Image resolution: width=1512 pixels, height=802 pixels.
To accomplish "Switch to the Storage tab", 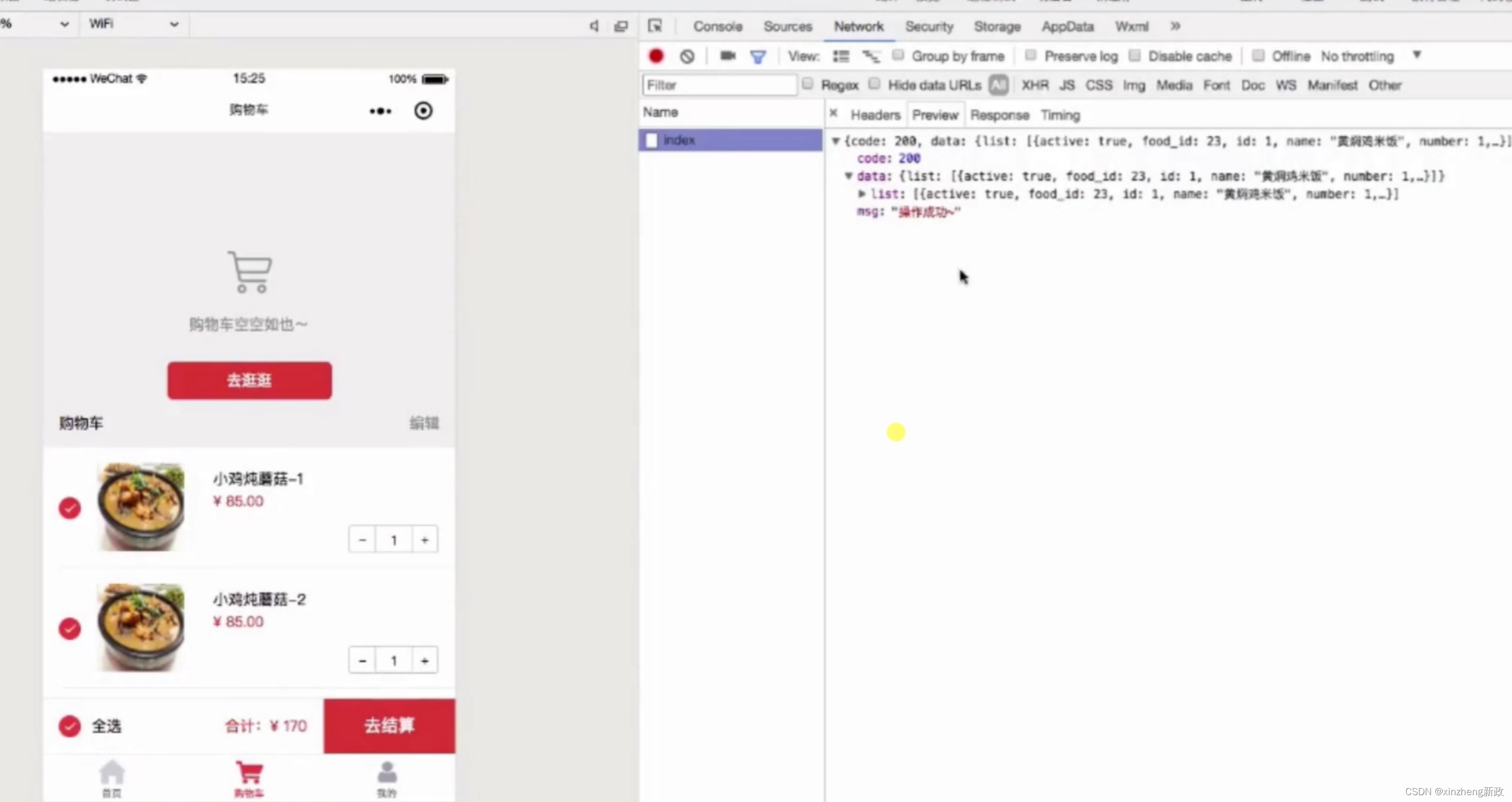I will [x=997, y=26].
